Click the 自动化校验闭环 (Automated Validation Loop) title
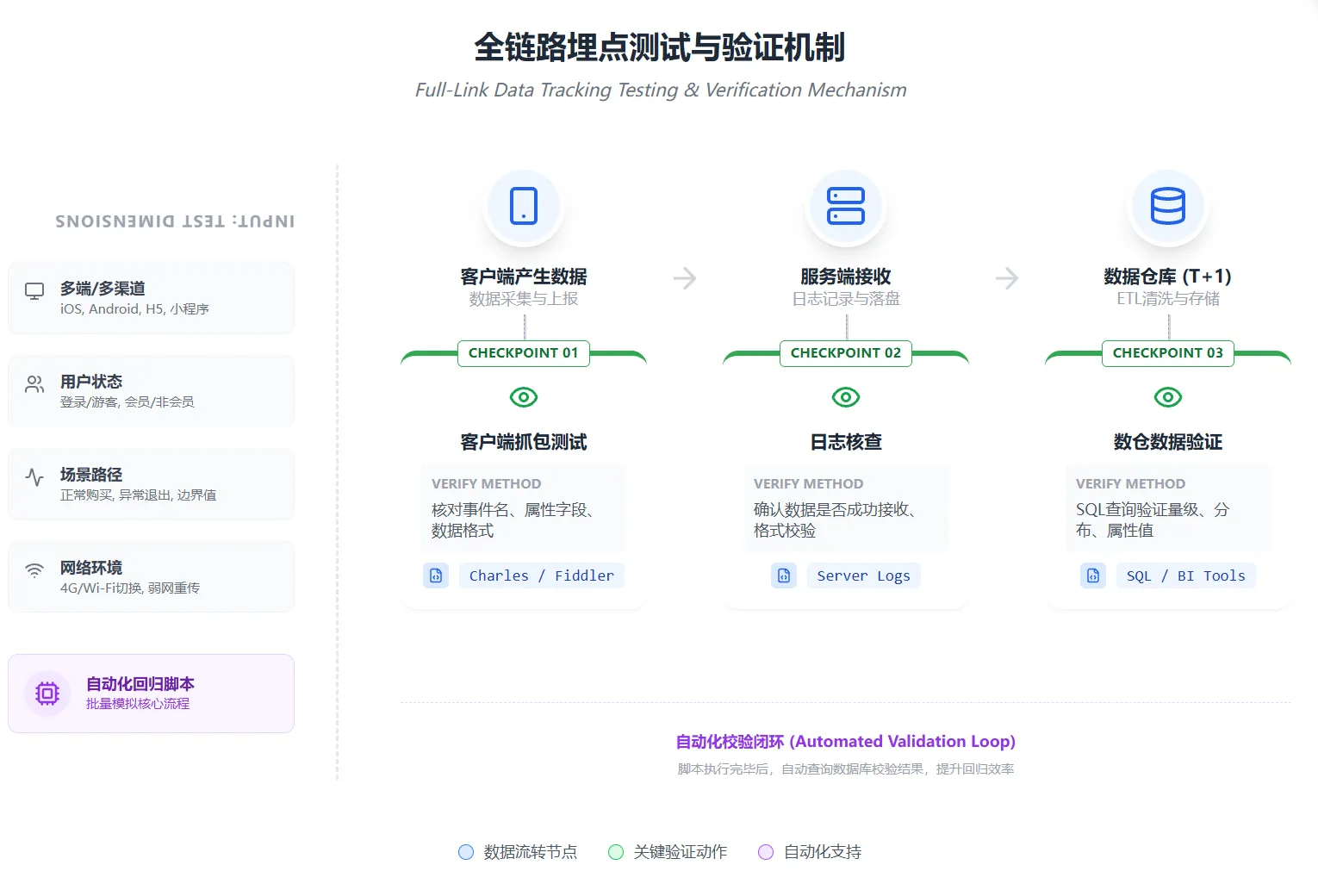Image resolution: width=1318 pixels, height=896 pixels. pyautogui.click(x=846, y=742)
